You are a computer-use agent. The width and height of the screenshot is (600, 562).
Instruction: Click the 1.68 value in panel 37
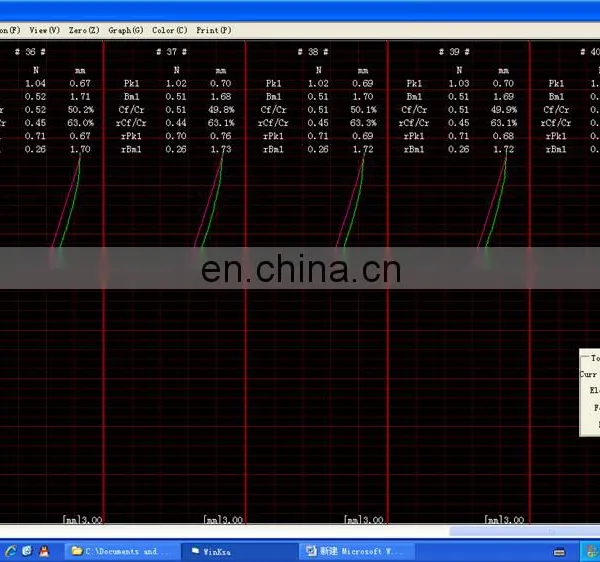coord(221,96)
